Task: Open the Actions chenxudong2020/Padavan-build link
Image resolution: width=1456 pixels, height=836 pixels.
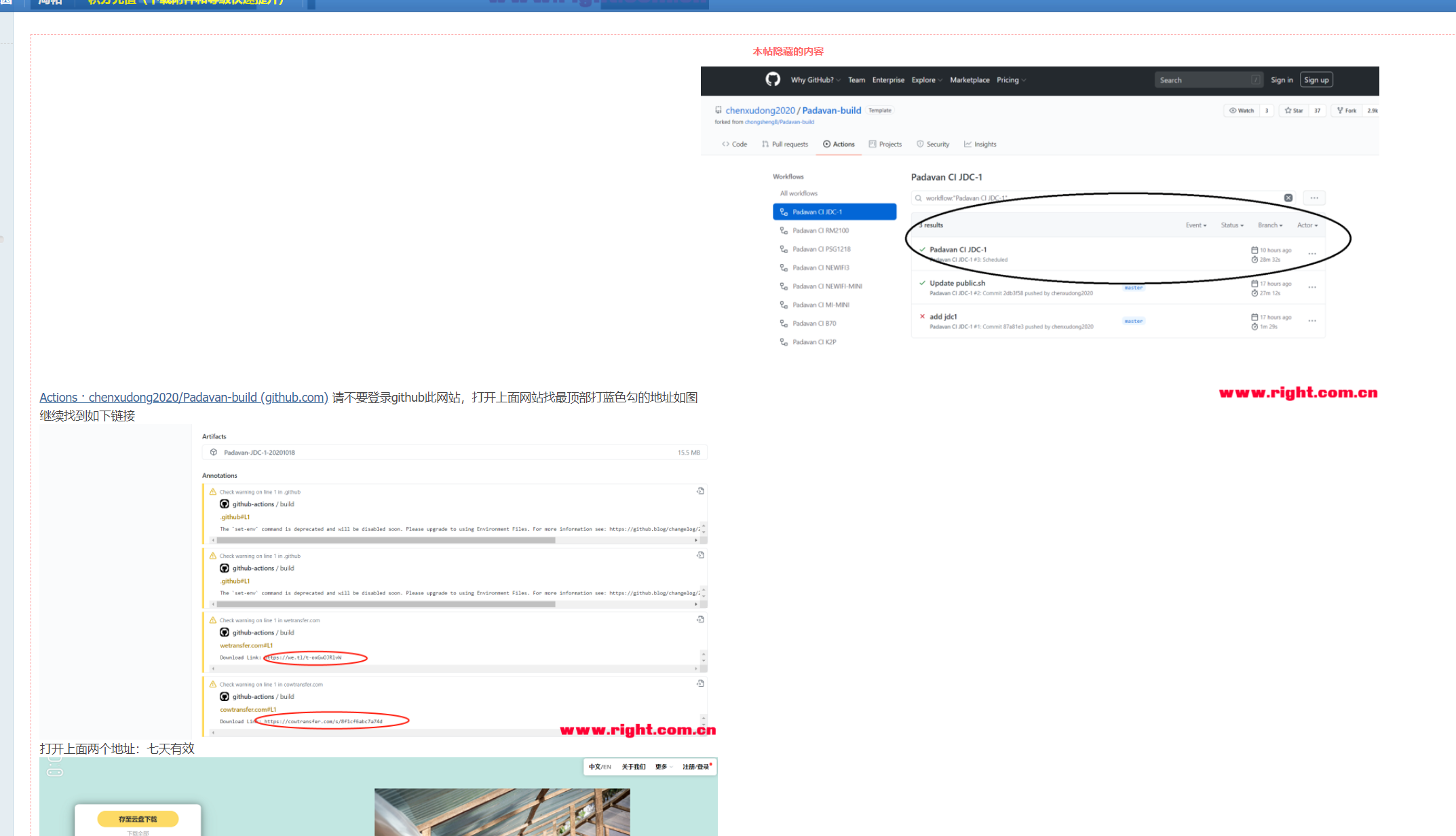Action: coord(184,398)
